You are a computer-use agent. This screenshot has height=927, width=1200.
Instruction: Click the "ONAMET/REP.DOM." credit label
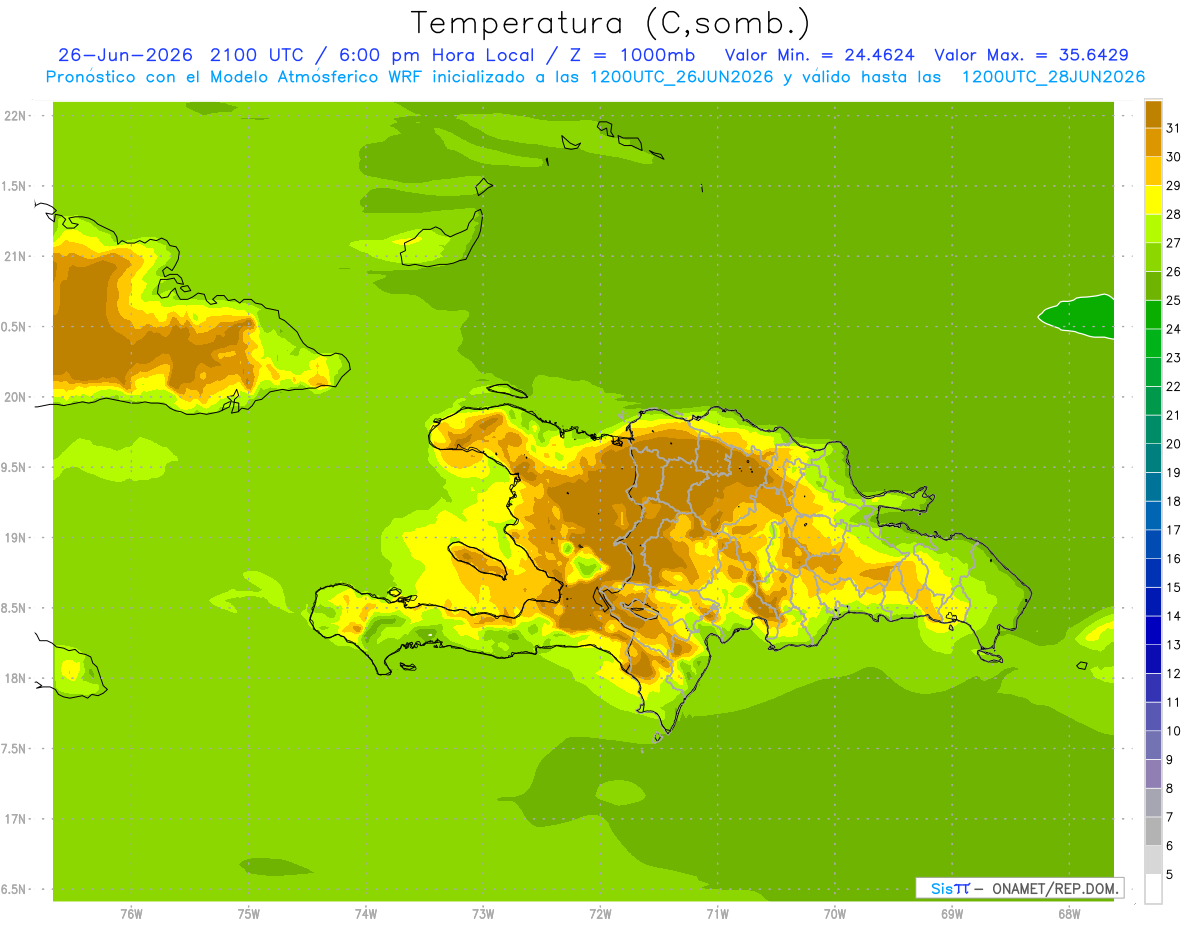[1054, 888]
